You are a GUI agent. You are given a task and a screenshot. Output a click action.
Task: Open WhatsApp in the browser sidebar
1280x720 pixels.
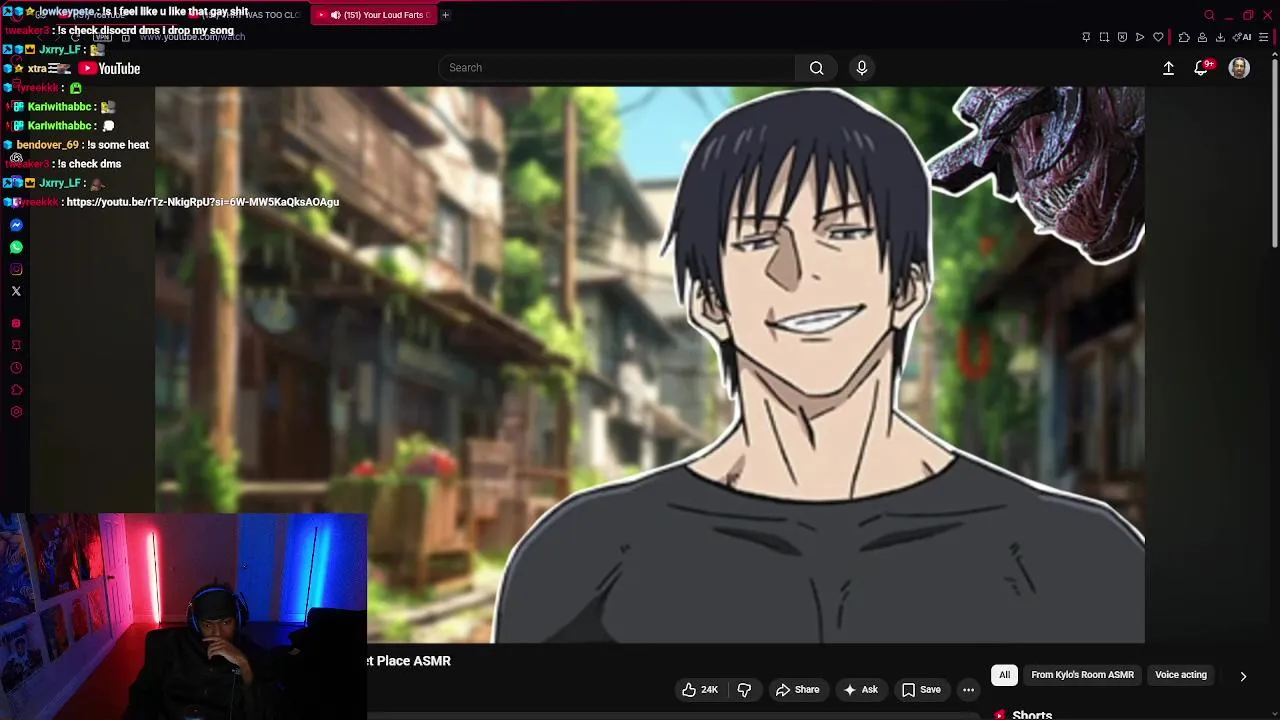click(x=16, y=247)
